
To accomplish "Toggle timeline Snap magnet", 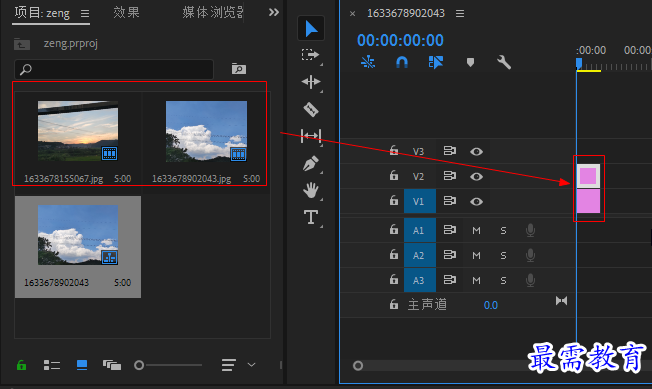I will [x=402, y=62].
